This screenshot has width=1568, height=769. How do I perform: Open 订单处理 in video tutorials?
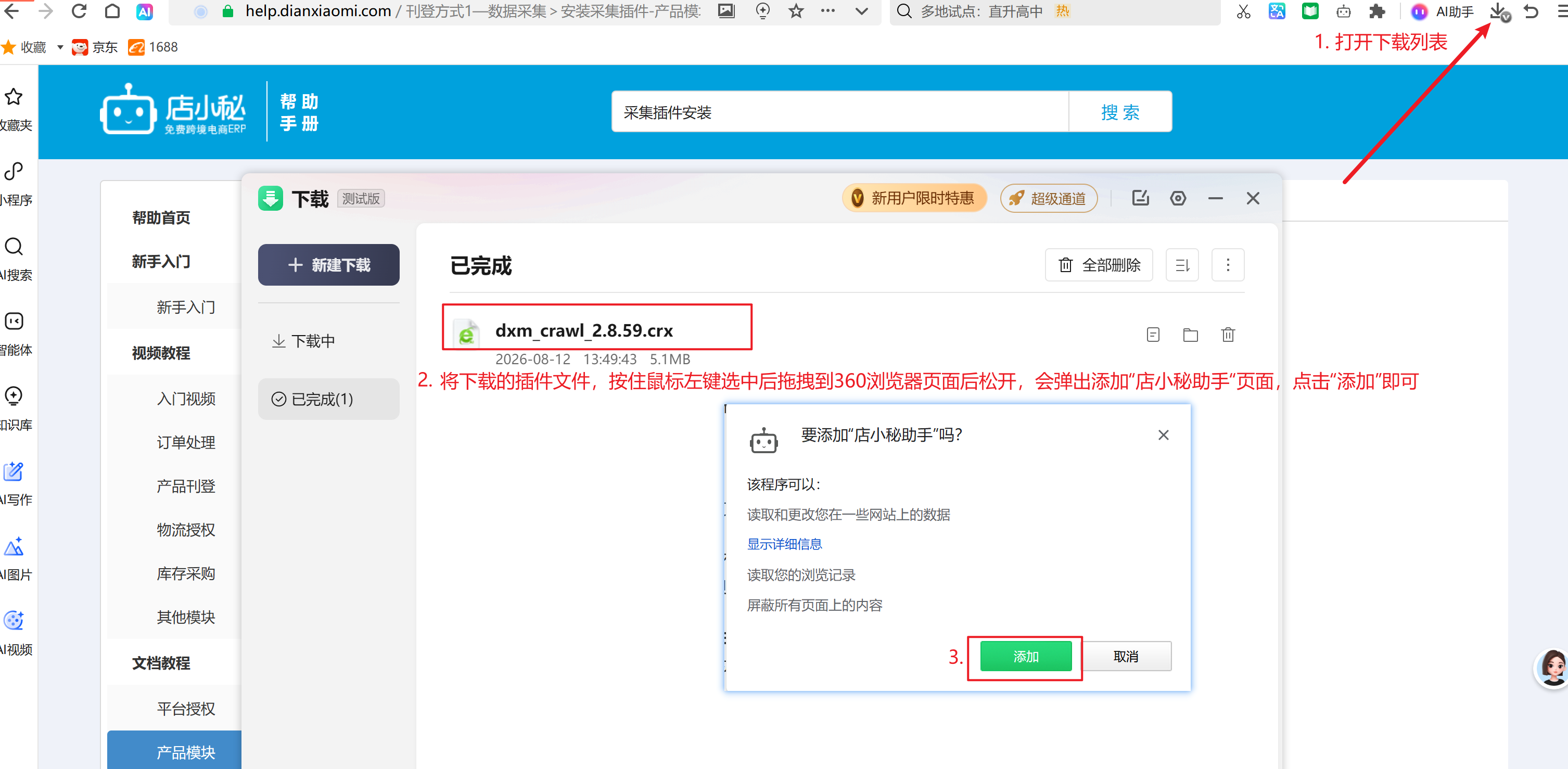(x=186, y=442)
